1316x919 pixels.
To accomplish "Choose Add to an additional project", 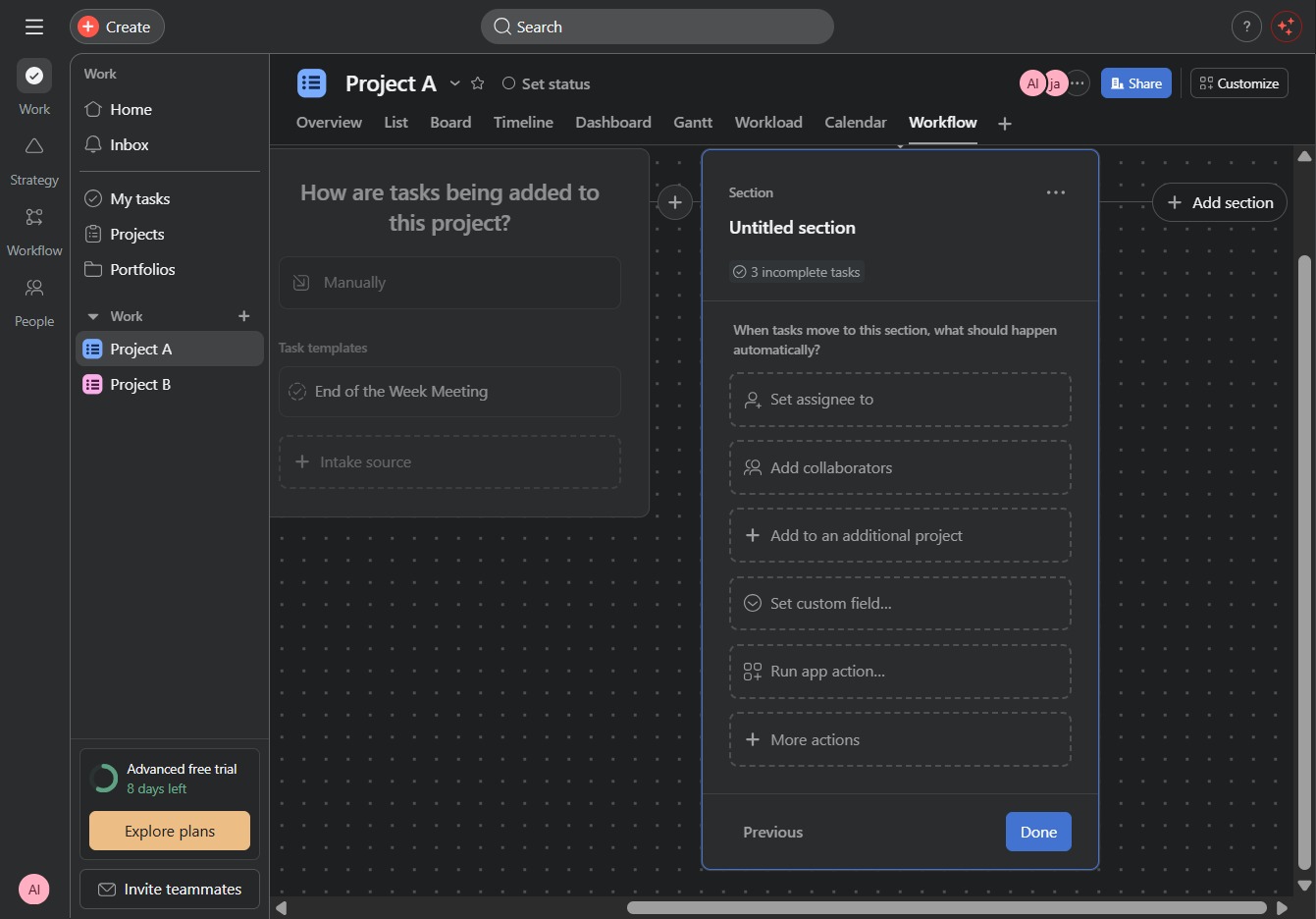I will tap(900, 535).
